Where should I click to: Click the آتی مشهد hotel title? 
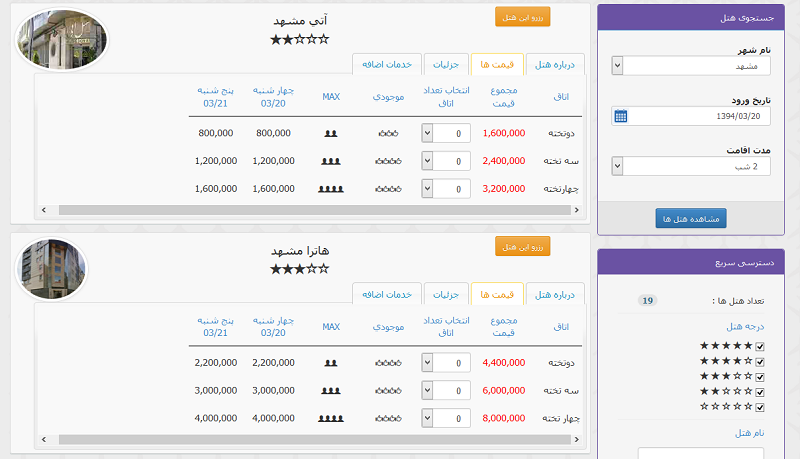point(300,20)
